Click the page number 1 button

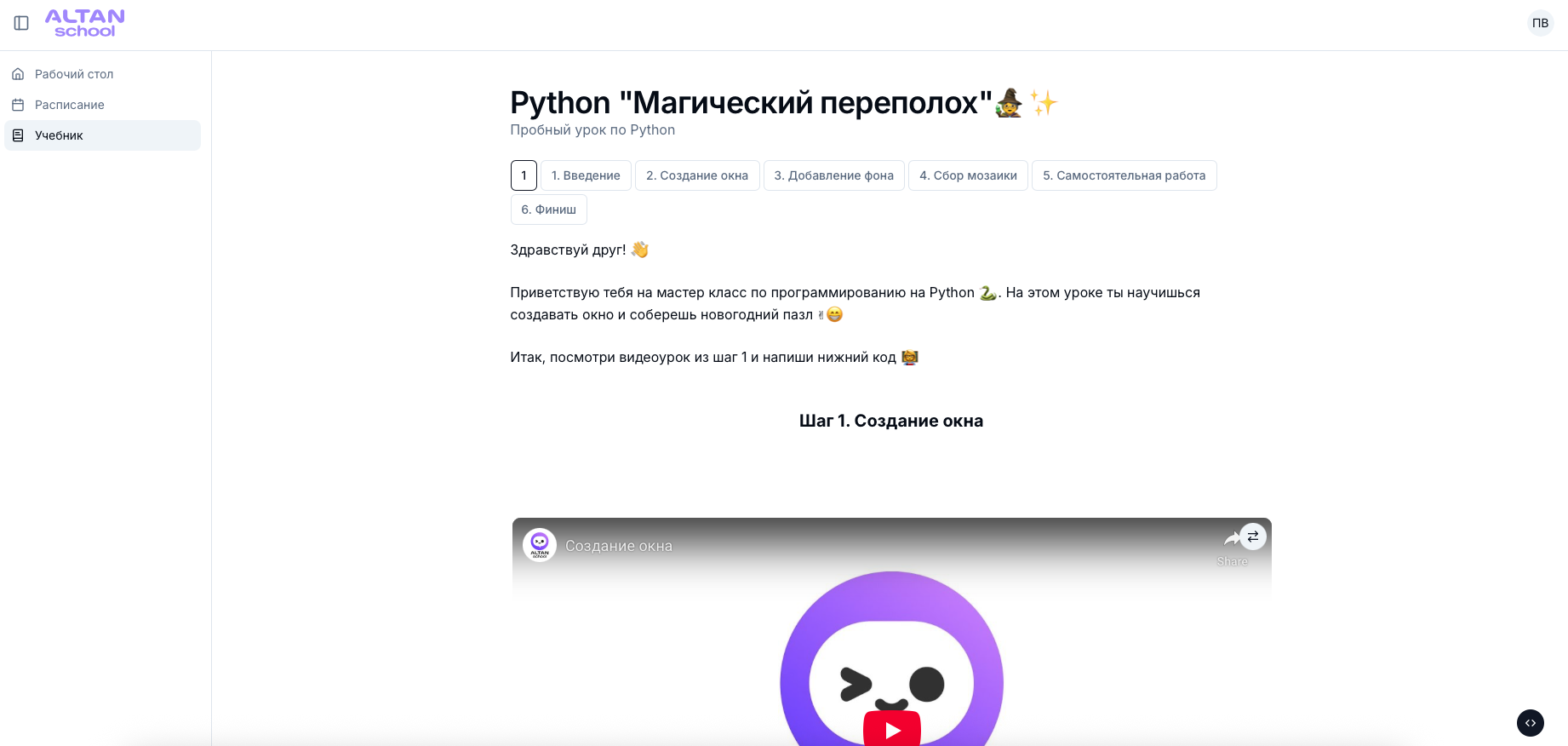point(524,175)
